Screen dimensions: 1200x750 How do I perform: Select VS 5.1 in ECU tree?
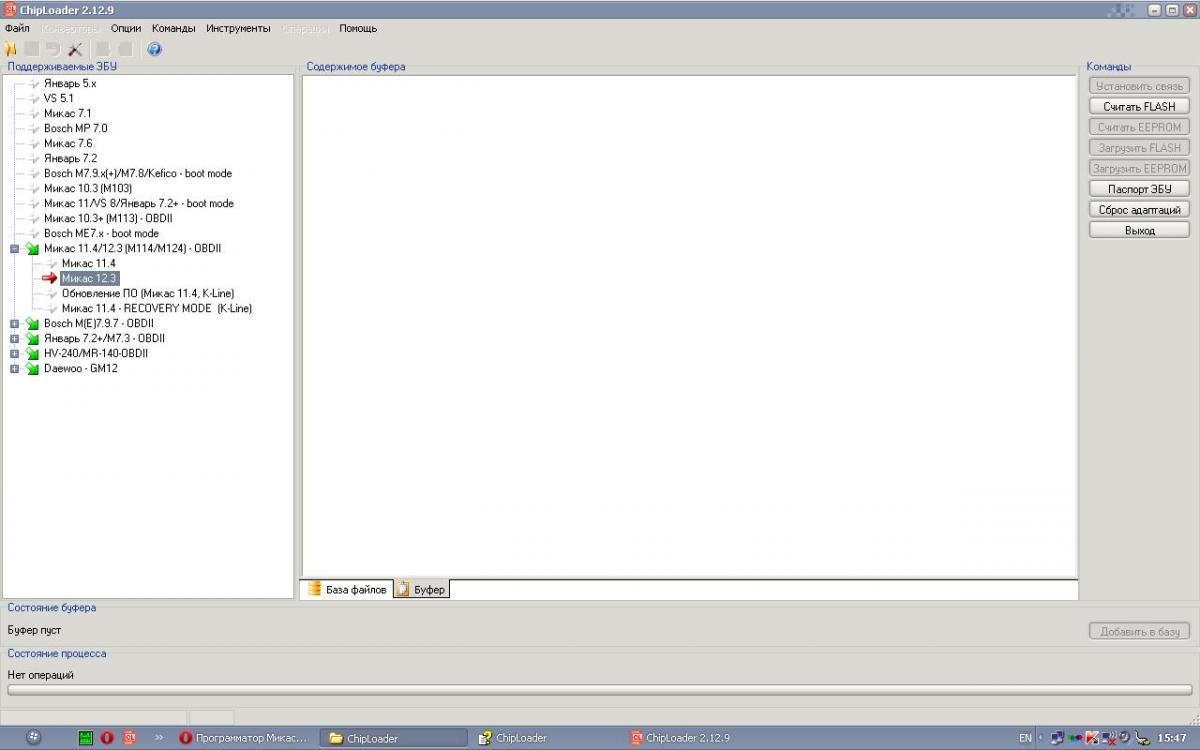pyautogui.click(x=58, y=98)
